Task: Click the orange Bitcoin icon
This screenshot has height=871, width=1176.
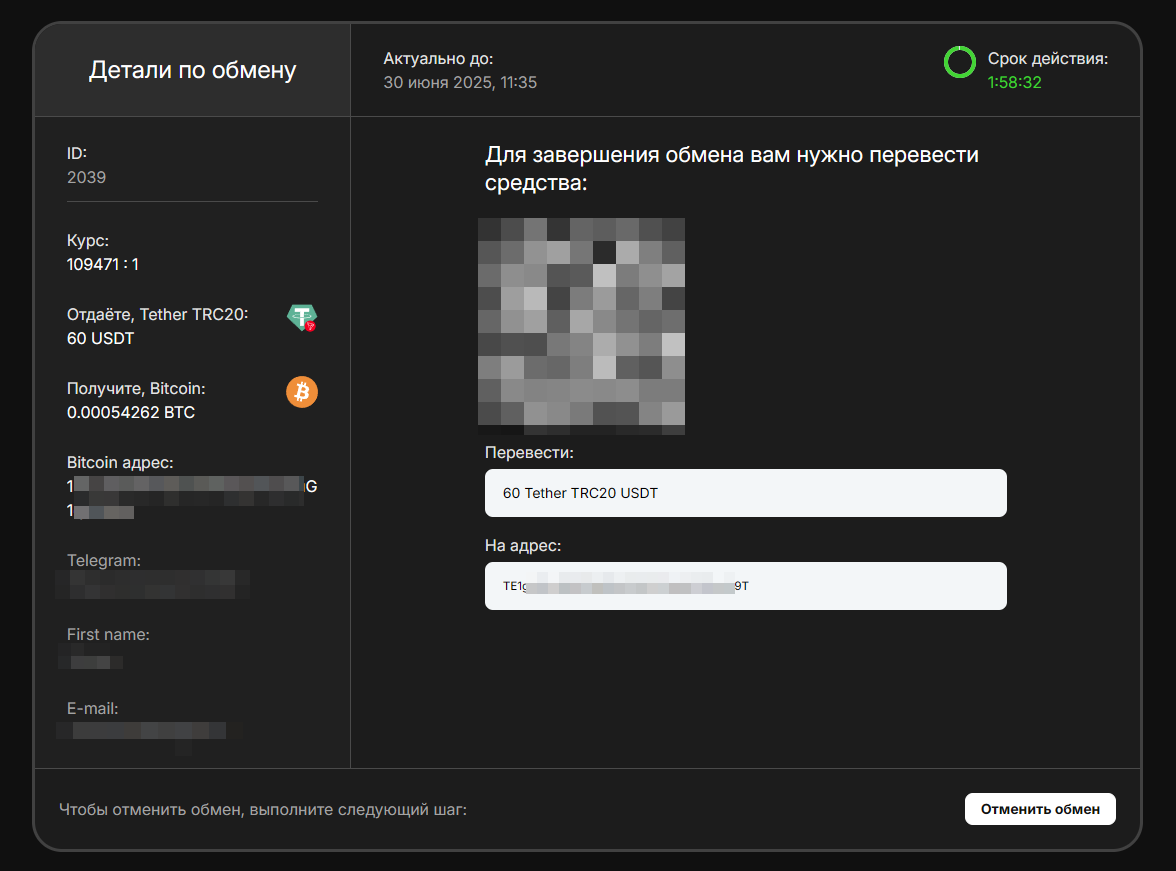Action: (302, 392)
